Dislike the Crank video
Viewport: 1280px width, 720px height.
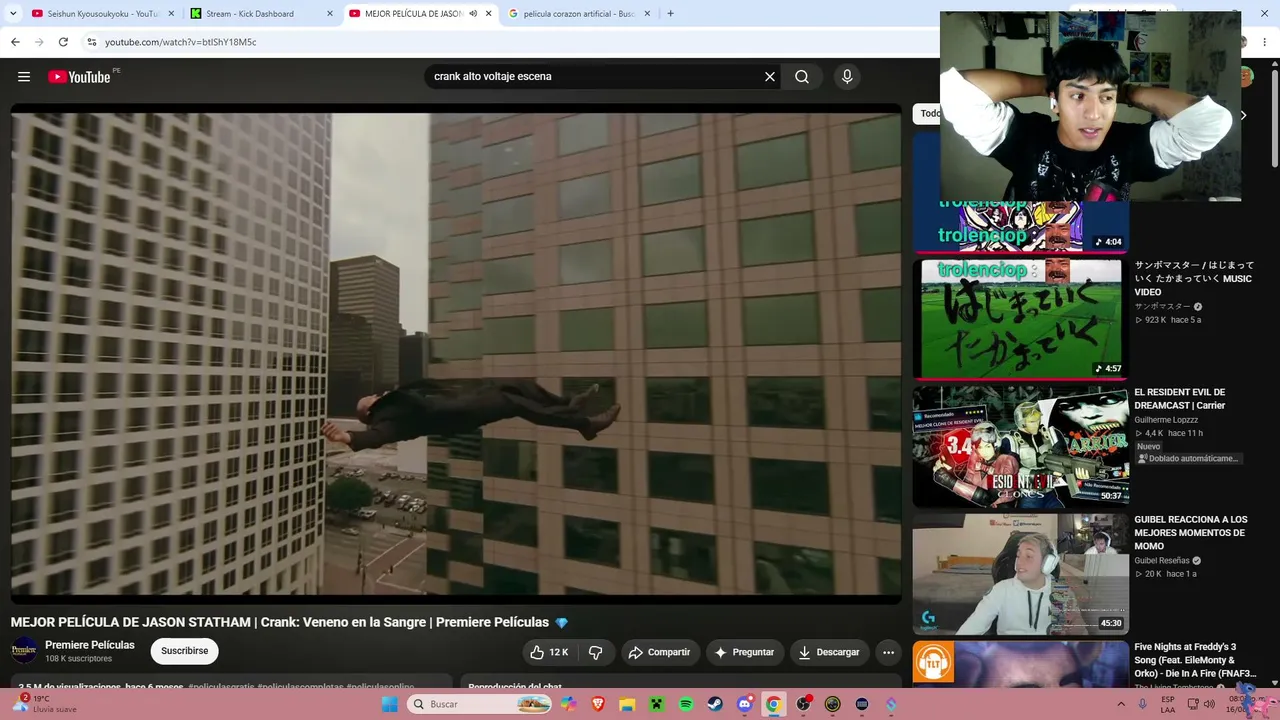point(596,652)
